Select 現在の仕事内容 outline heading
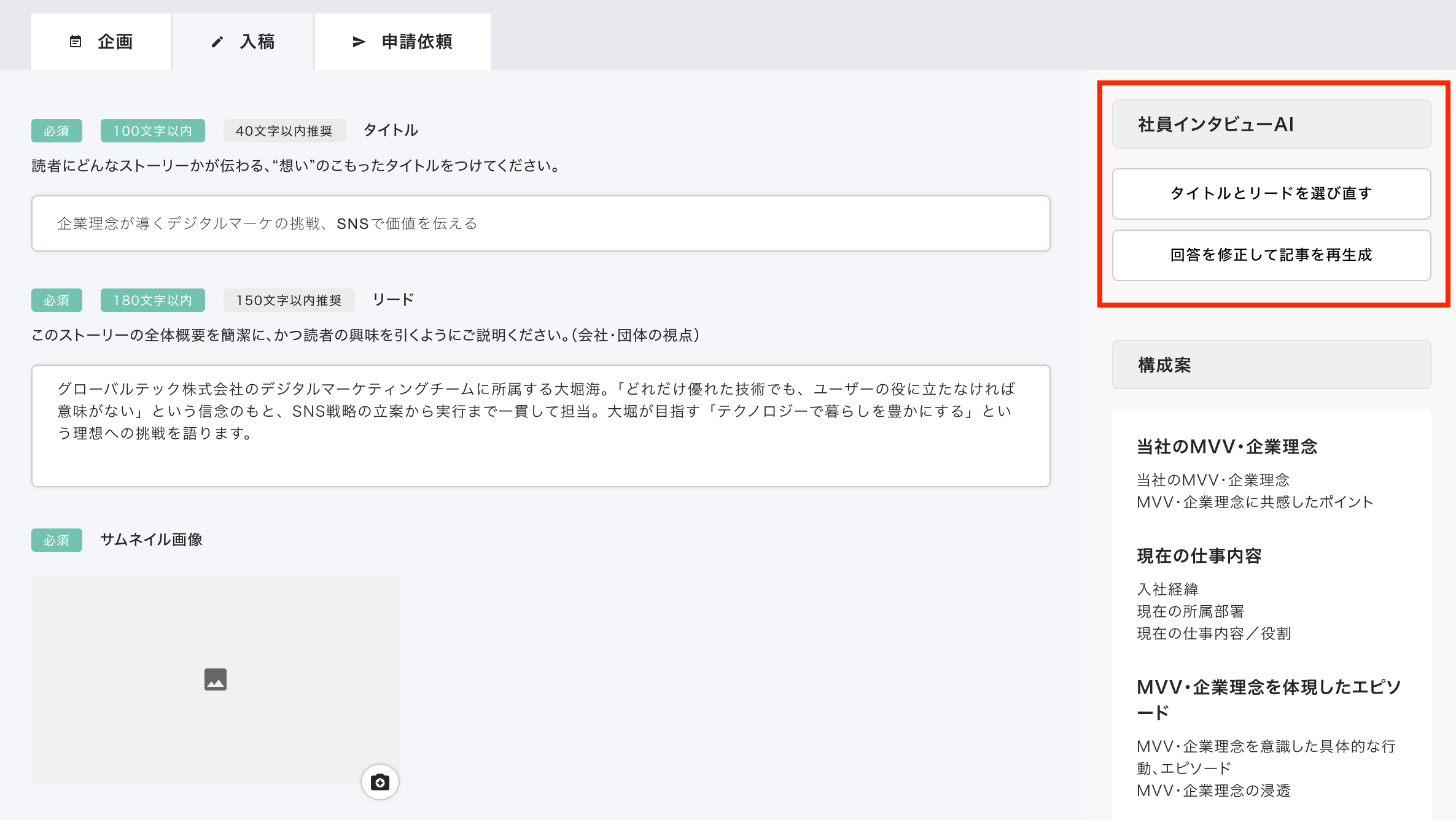Image resolution: width=1456 pixels, height=820 pixels. click(1199, 556)
